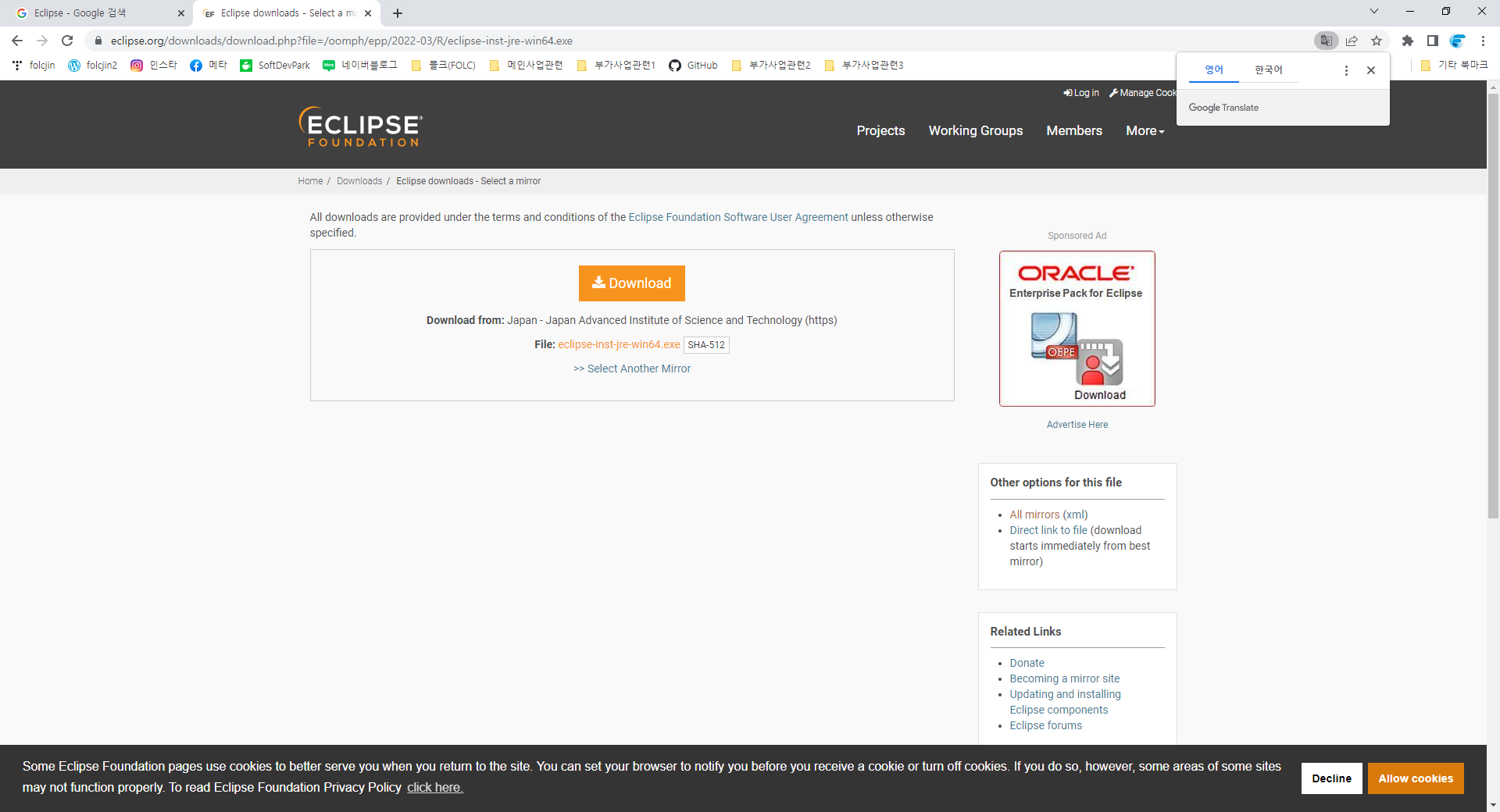Click the Eclipse Foundation logo

pos(360,127)
